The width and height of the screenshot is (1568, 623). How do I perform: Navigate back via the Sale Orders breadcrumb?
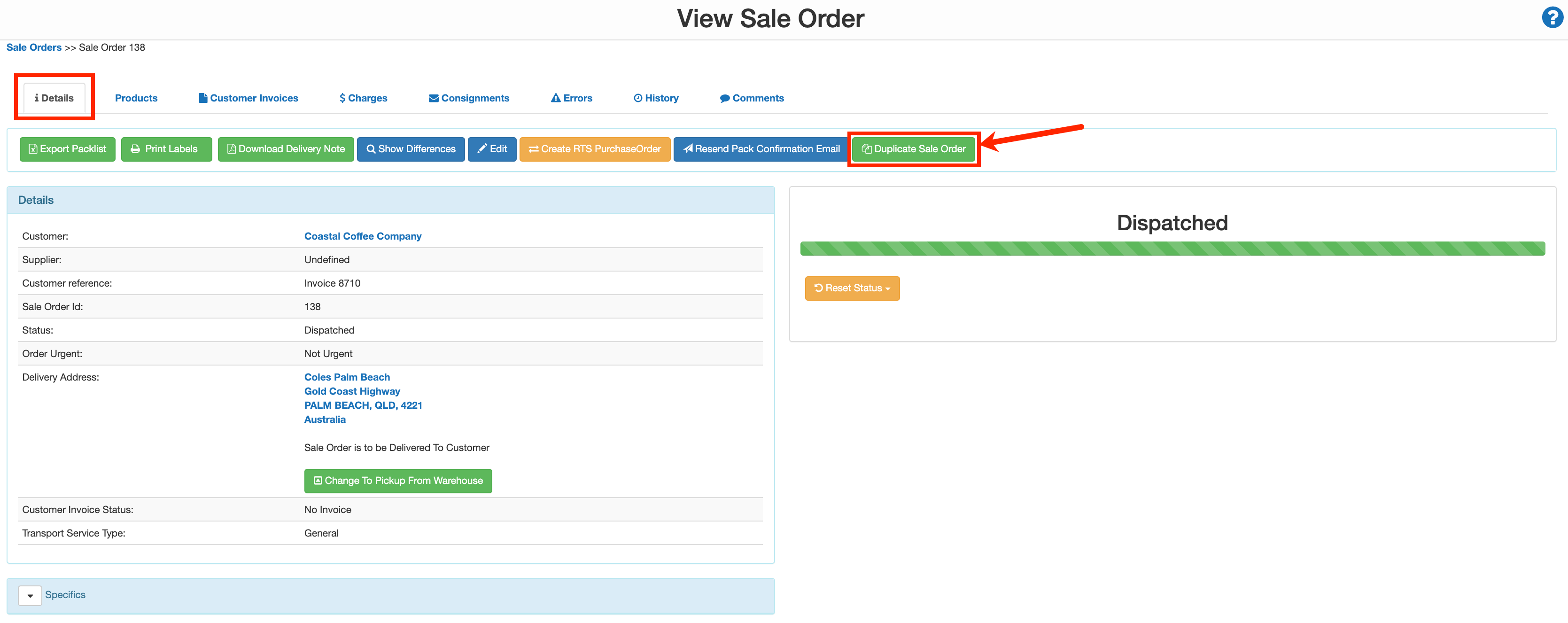[33, 47]
